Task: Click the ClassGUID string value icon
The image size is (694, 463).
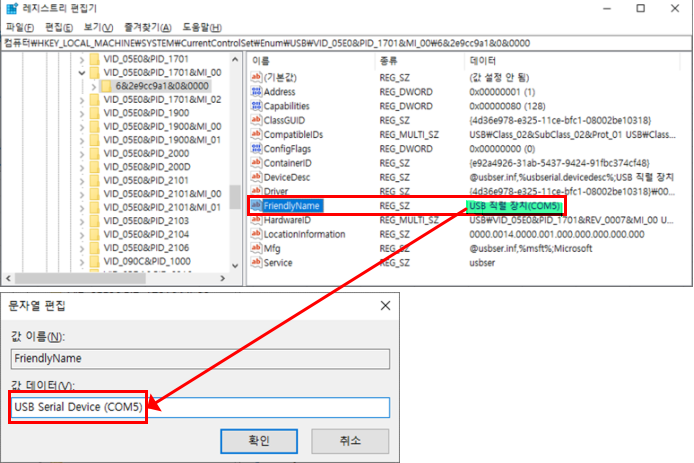Action: tap(255, 119)
